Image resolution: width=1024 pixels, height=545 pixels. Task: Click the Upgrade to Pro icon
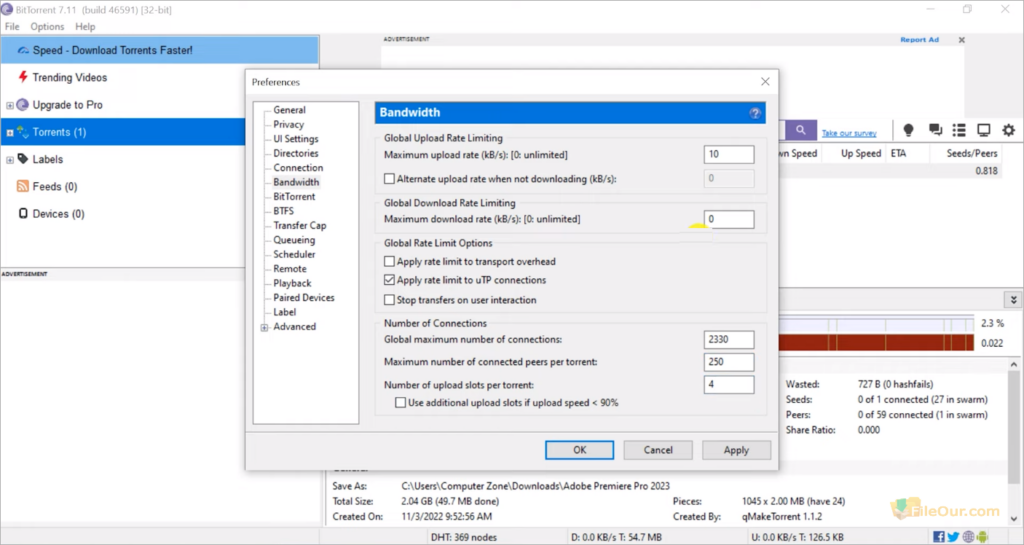point(23,104)
